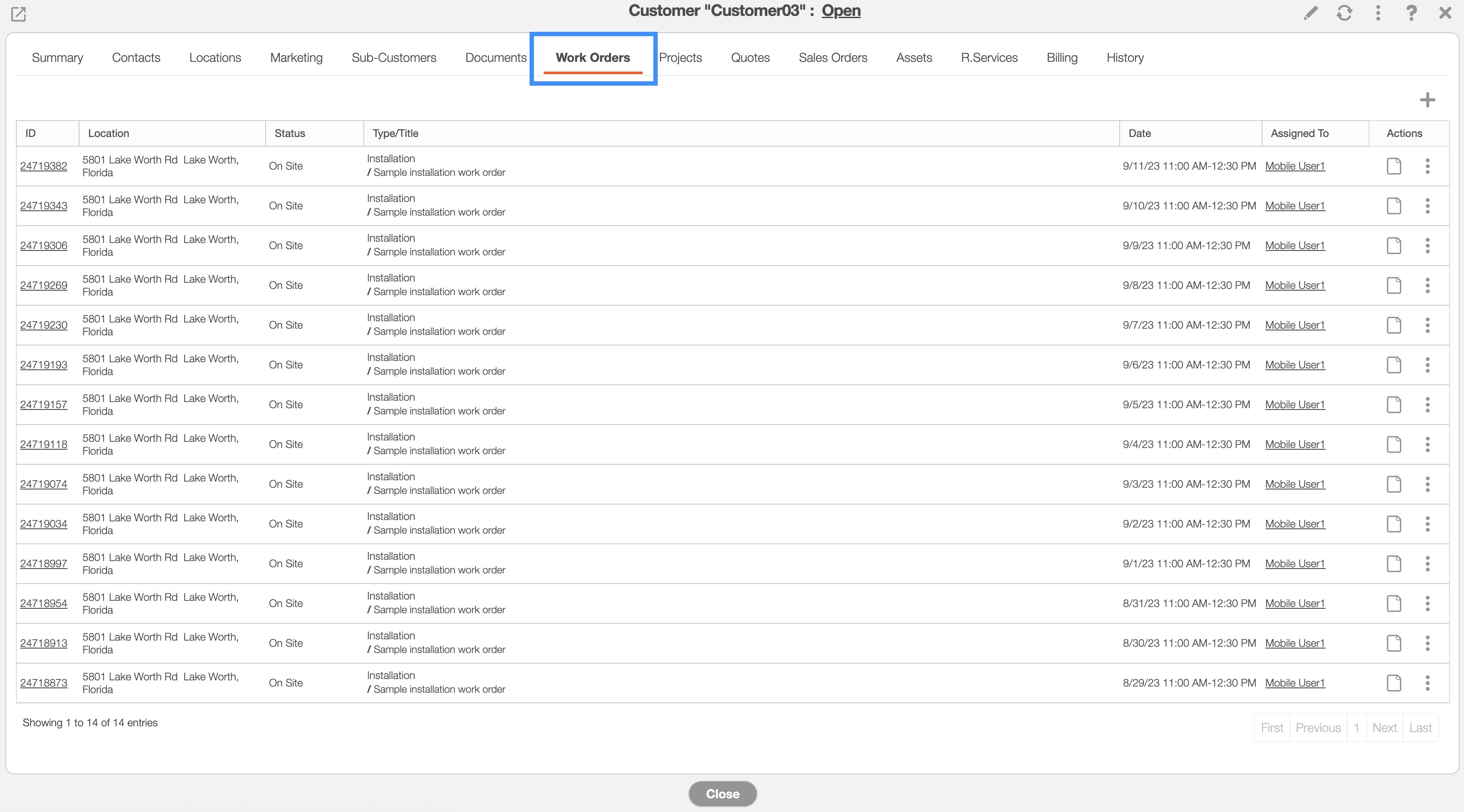Click Mobile User1 link for 9/5/23 order
Image resolution: width=1464 pixels, height=812 pixels.
click(1295, 404)
